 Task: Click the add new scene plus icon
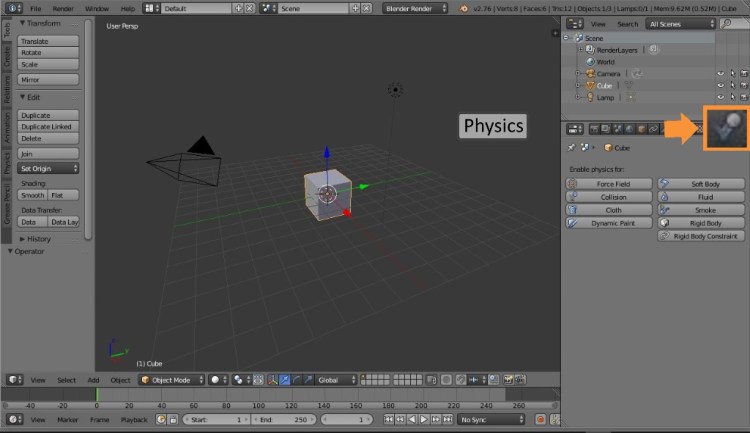[355, 8]
